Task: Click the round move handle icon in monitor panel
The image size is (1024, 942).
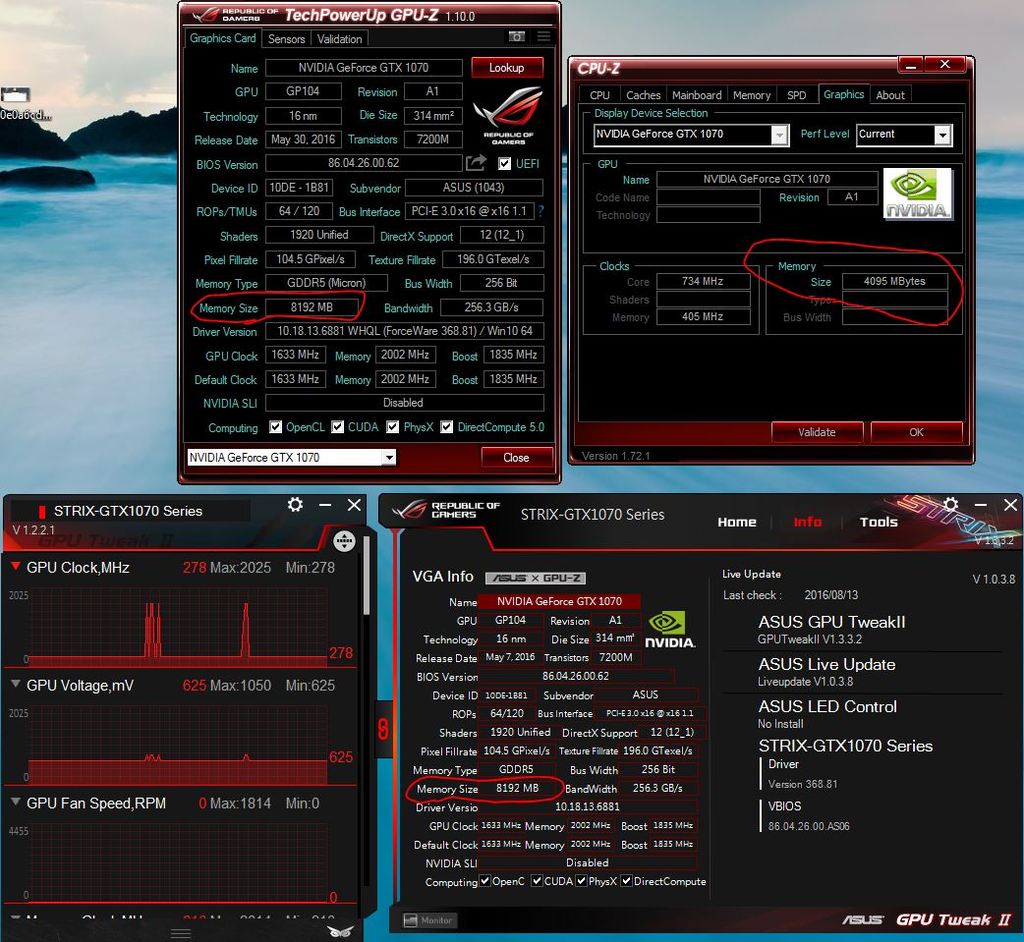Action: point(344,541)
